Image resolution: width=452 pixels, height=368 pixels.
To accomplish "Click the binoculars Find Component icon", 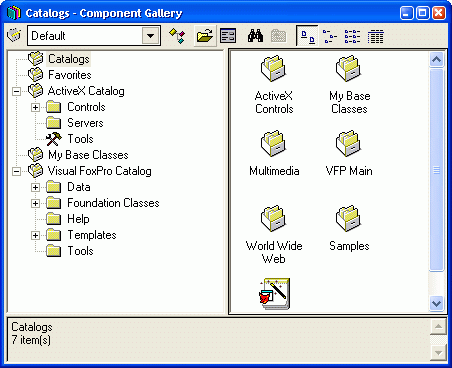I will [255, 35].
